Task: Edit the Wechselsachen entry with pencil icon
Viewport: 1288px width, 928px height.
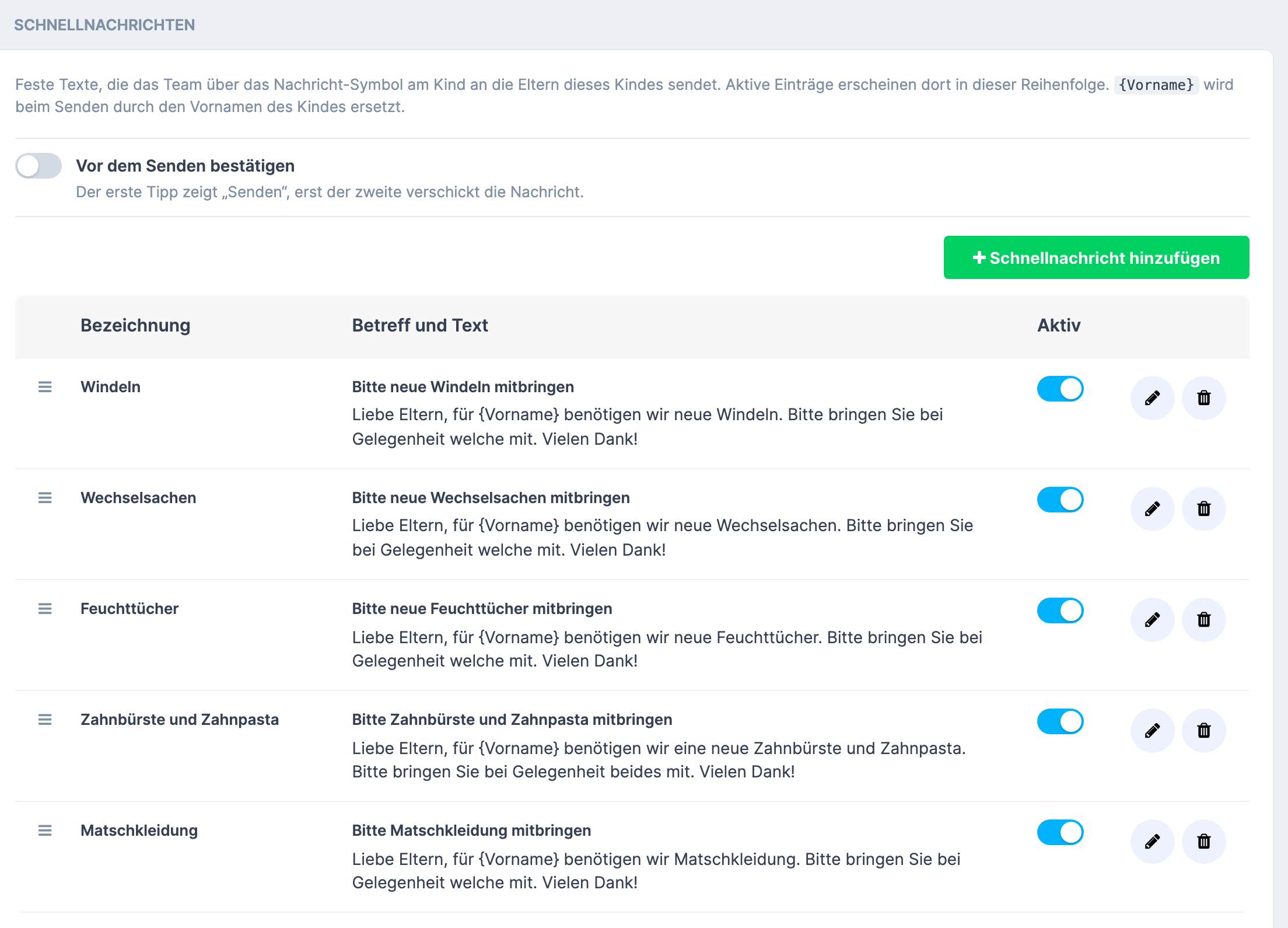Action: click(x=1152, y=509)
